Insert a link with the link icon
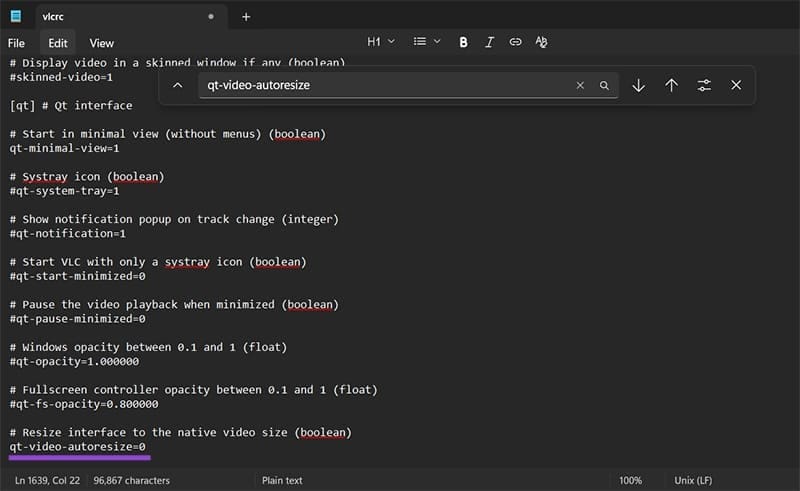 (515, 42)
